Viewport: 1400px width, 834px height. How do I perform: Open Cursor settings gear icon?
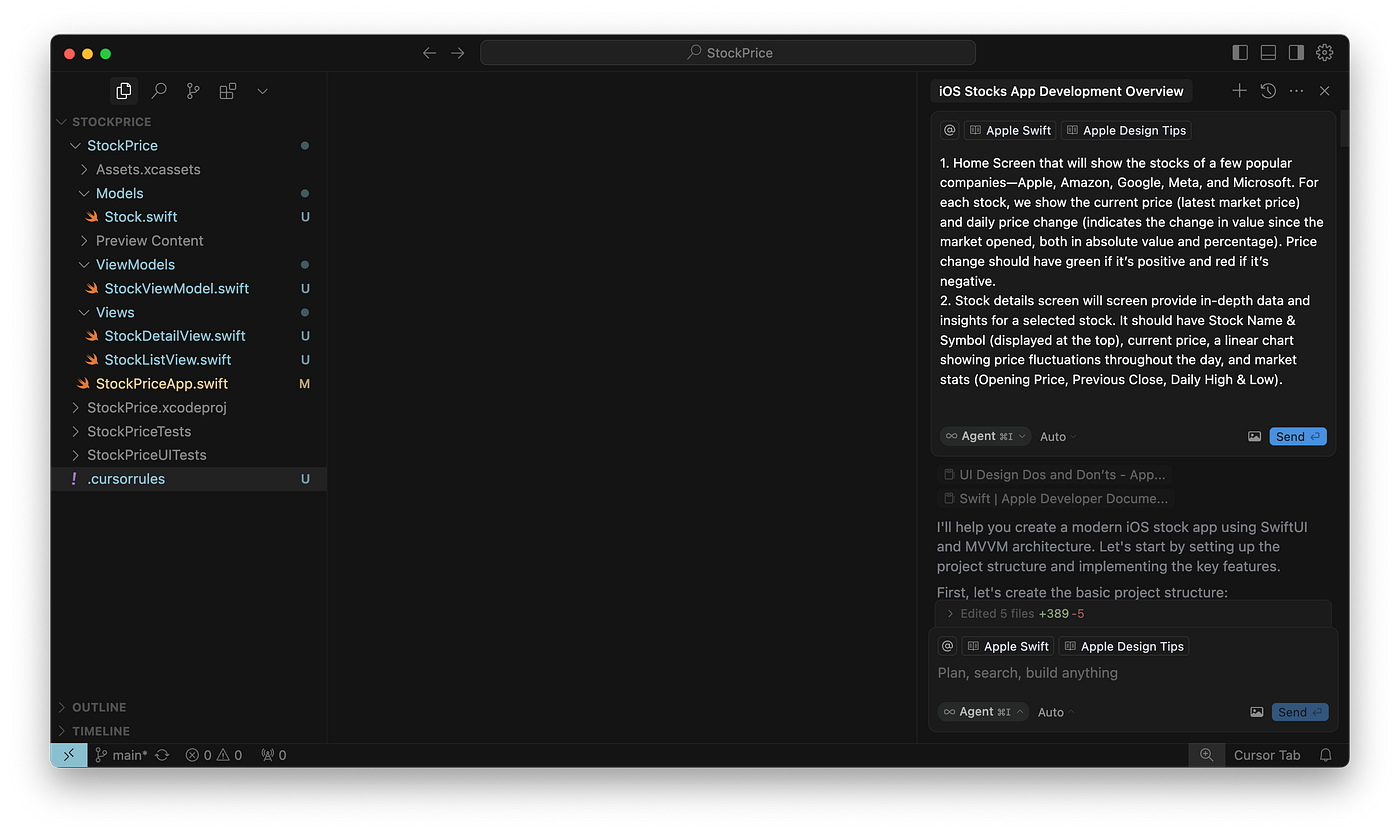pyautogui.click(x=1325, y=53)
